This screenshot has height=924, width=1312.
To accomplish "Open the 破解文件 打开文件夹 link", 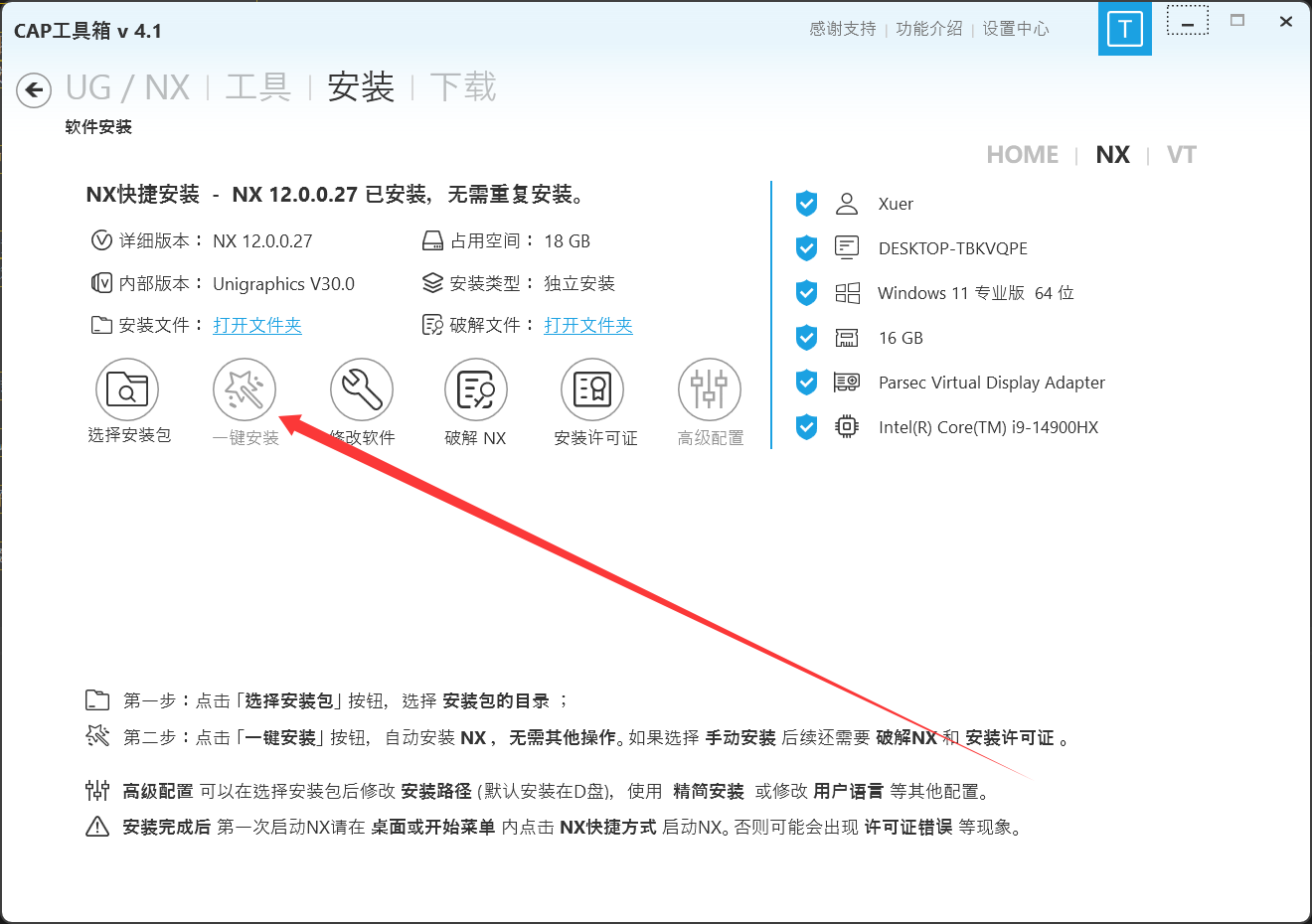I will pyautogui.click(x=588, y=326).
